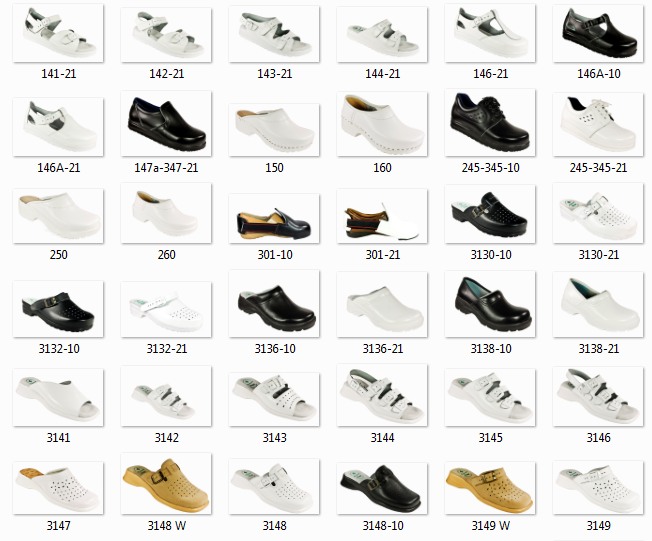Open the black 3138-10 slip-on image
Viewport: 652px width, 541px height.
pos(490,304)
